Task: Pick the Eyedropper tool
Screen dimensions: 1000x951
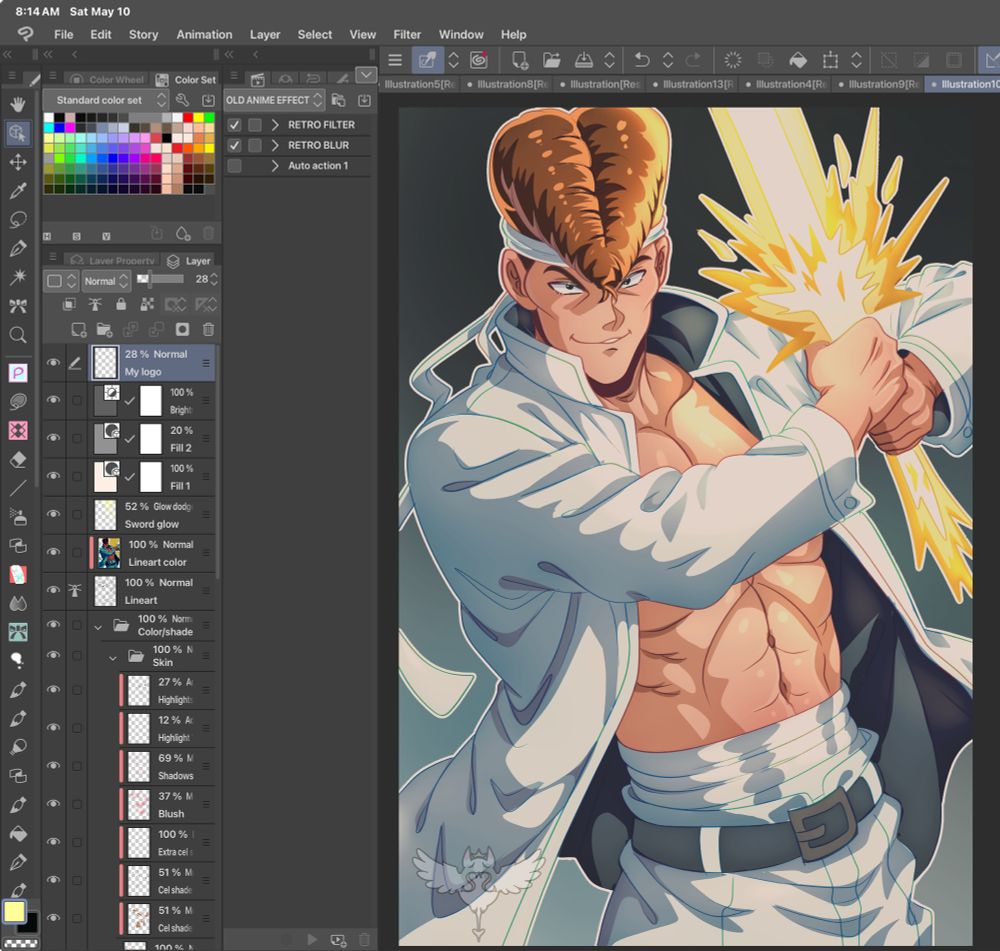Action: (18, 191)
